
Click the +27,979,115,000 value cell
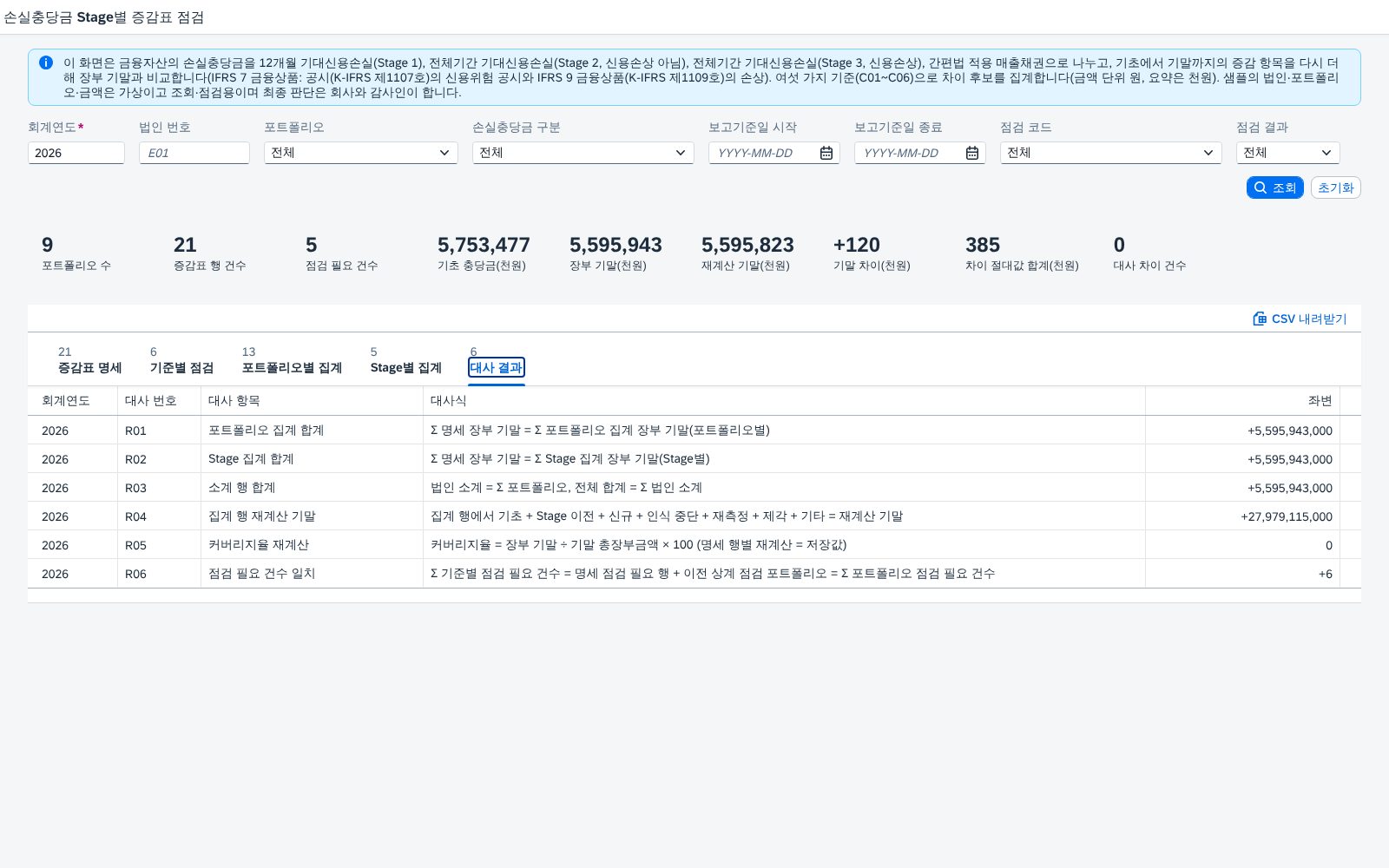1243,516
